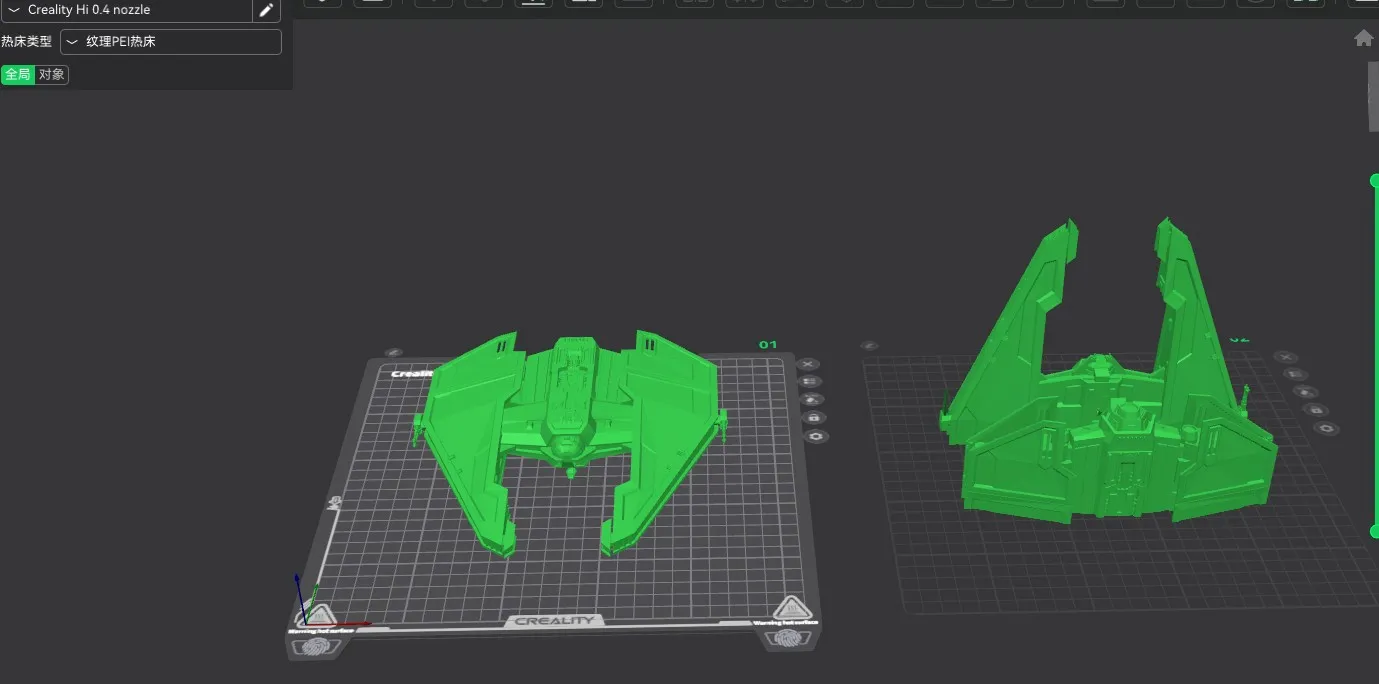Screen dimensions: 1379x684
Task: Click the pencil icon to edit printer preset
Action: [x=266, y=10]
